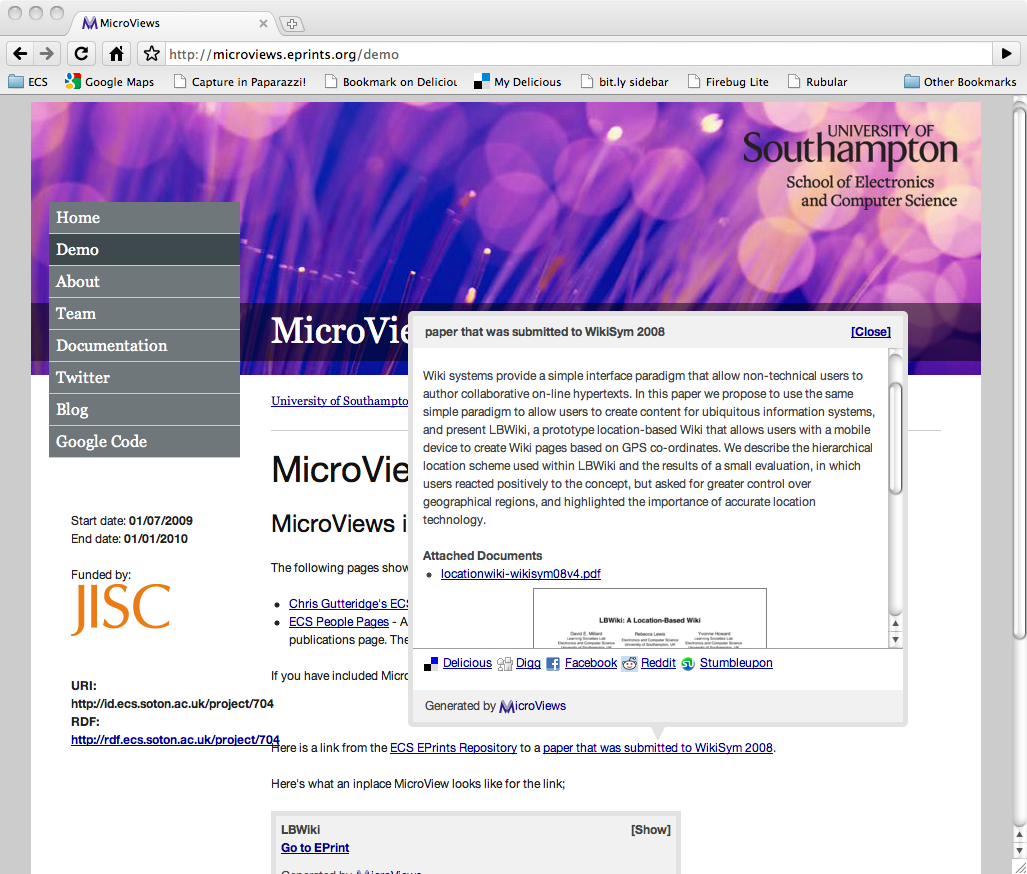Screen dimensions: 1027x874
Task: Click the Digg icon in popup
Action: (x=505, y=664)
